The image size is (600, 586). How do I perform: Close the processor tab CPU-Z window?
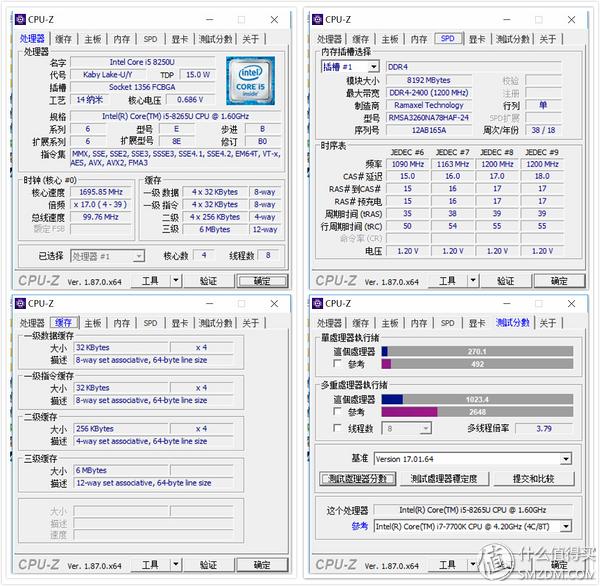point(274,20)
